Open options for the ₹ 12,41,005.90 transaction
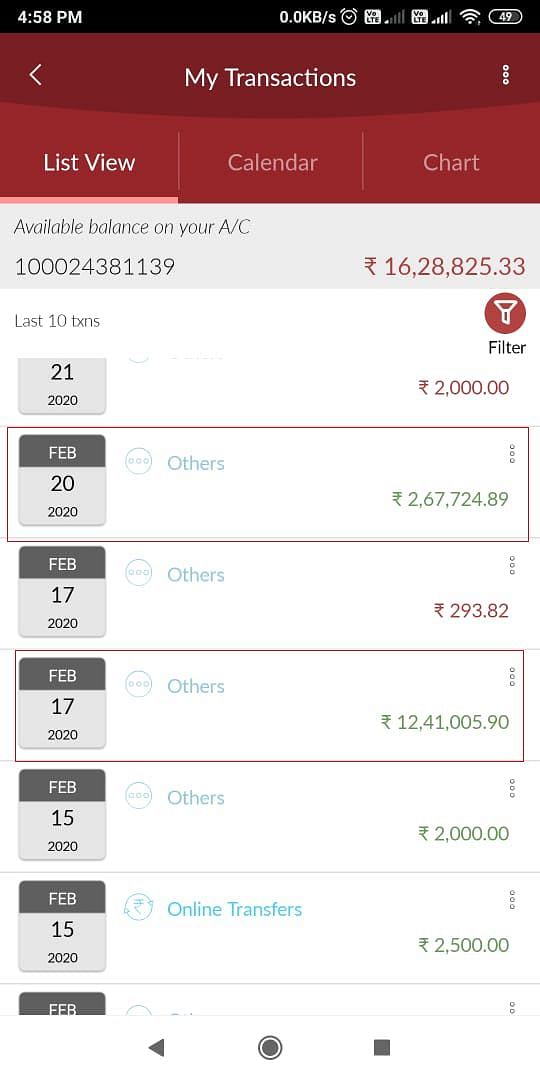 (512, 676)
